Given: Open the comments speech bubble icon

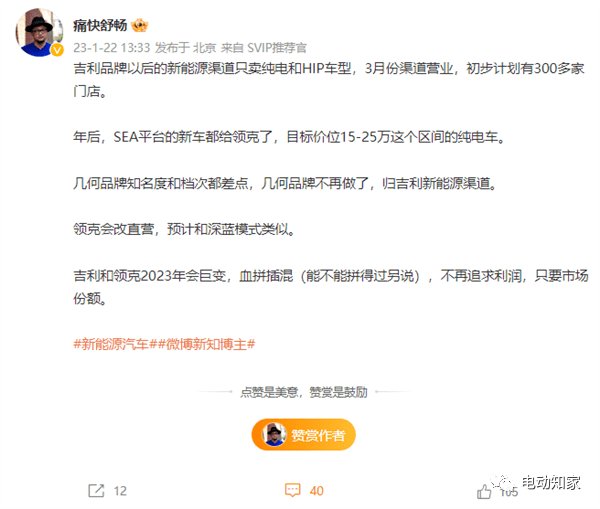Looking at the screenshot, I should (293, 490).
